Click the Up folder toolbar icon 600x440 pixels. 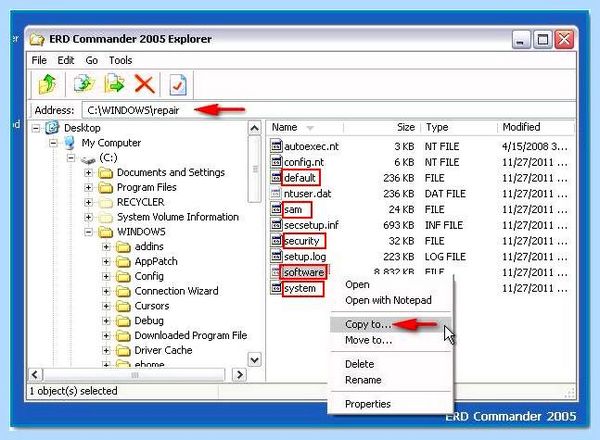(47, 84)
